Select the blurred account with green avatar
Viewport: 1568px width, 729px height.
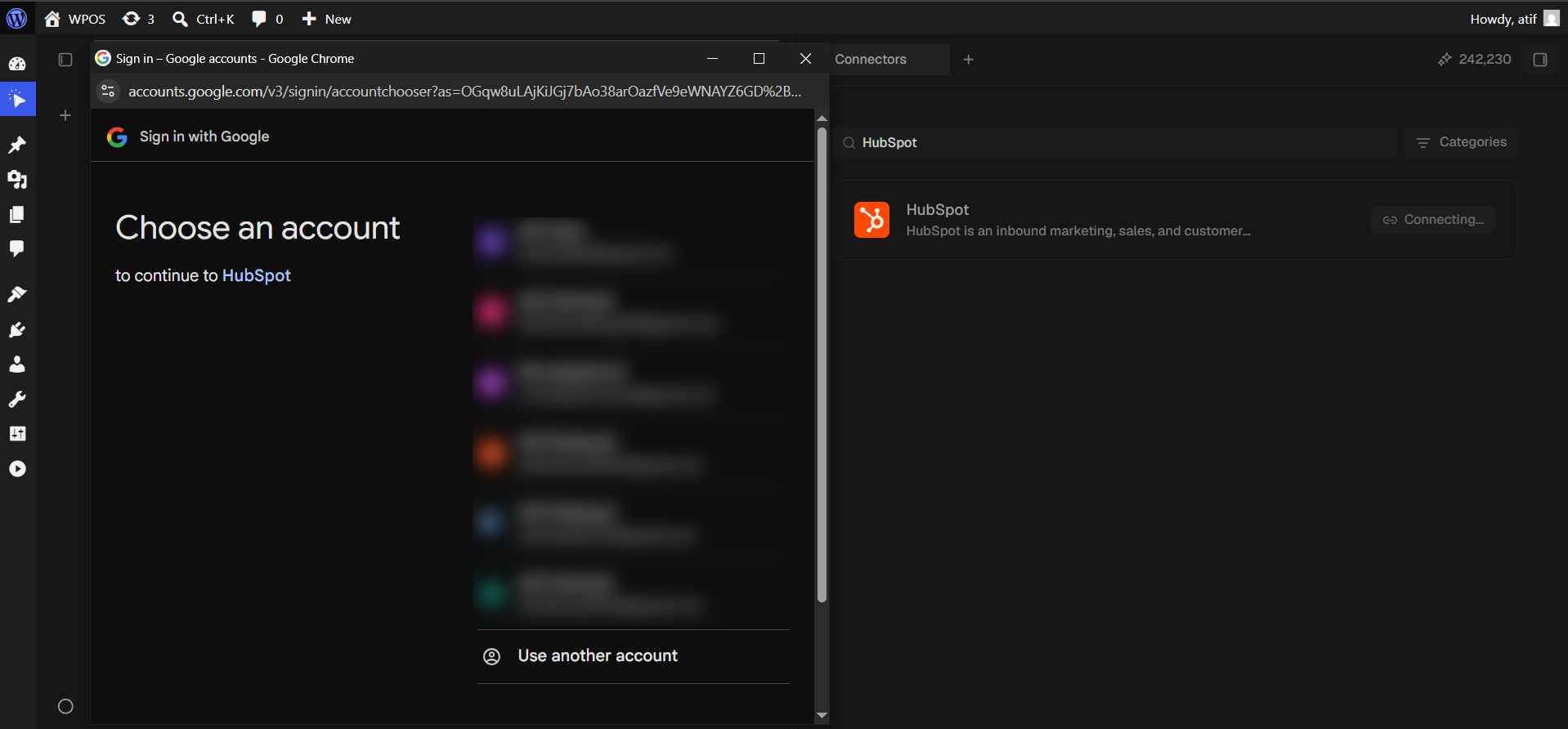coord(633,594)
